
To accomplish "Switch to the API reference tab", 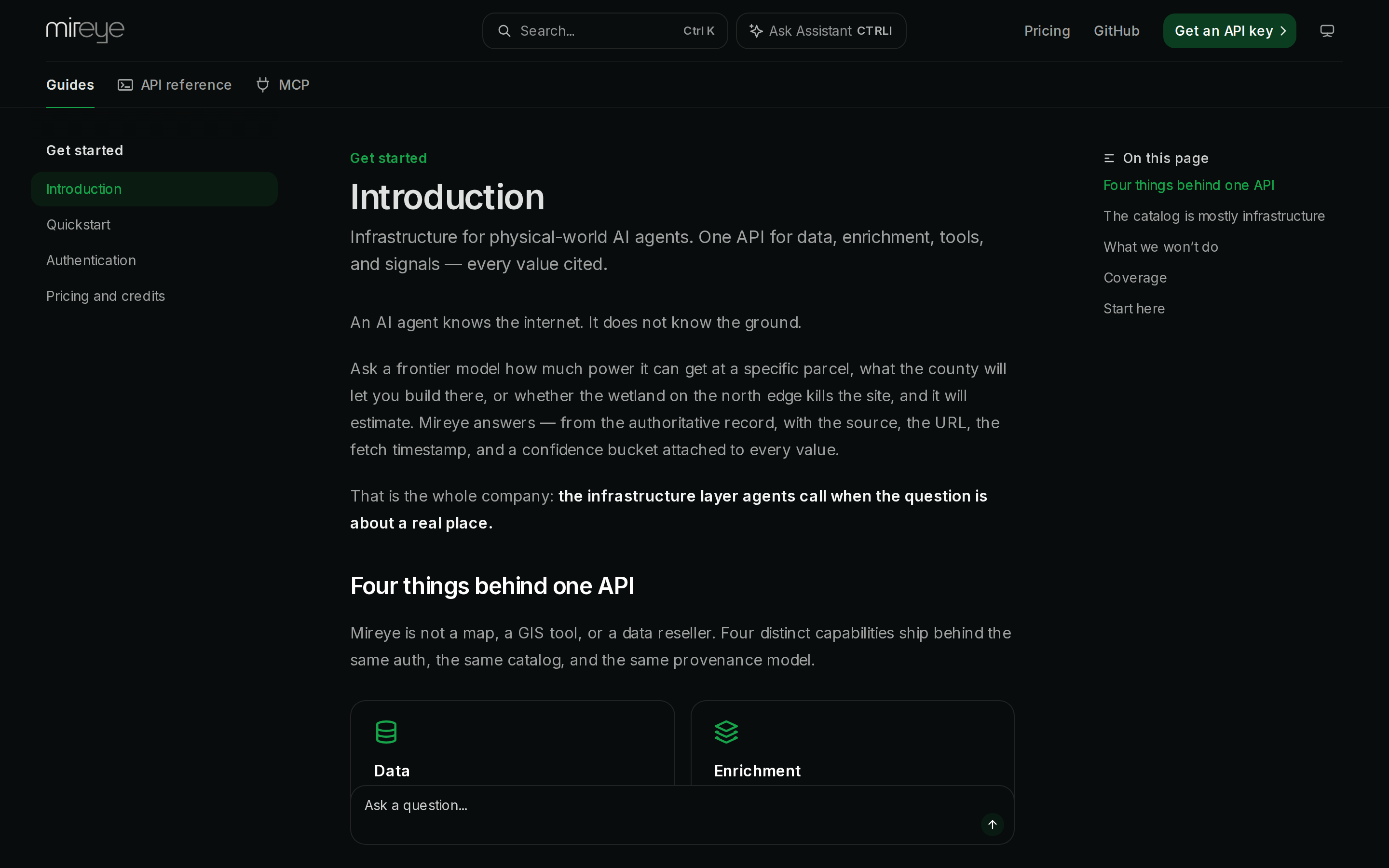I will pos(175,85).
